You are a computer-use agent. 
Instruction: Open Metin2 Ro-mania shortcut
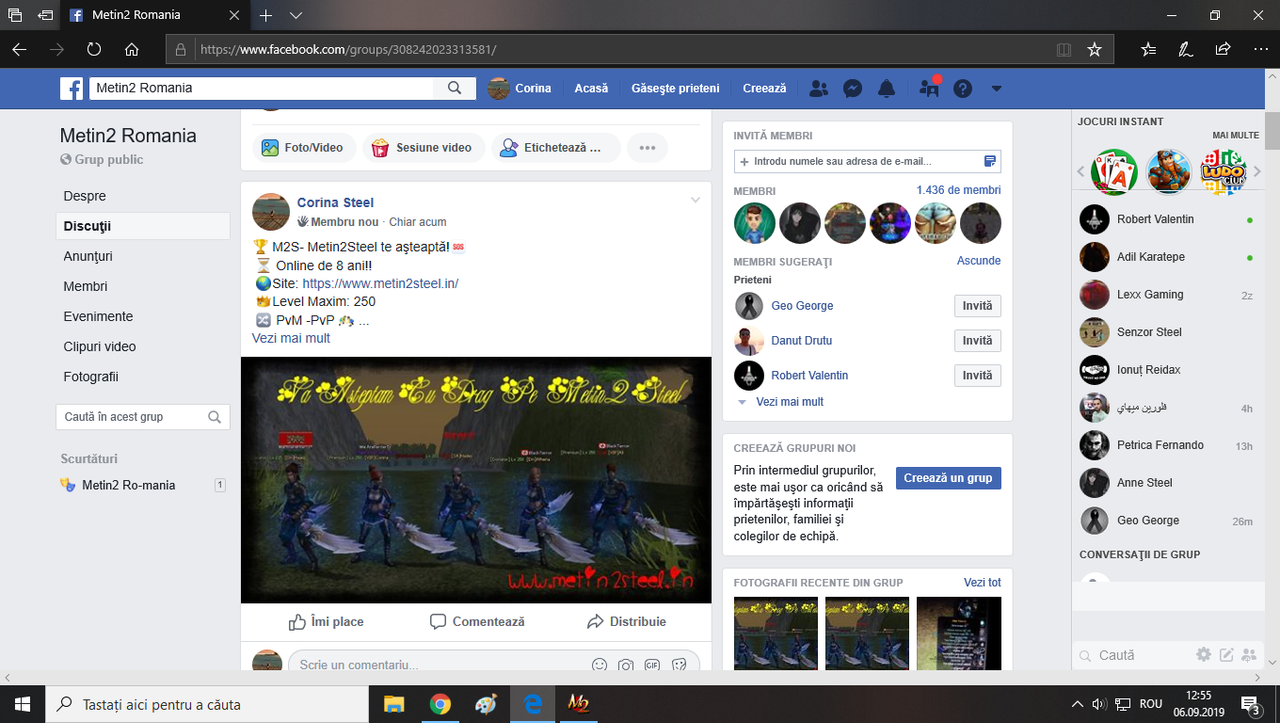pos(128,485)
